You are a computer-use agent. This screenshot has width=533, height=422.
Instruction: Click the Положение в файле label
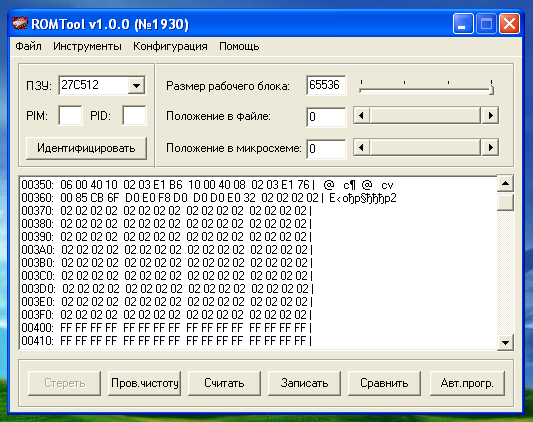click(x=218, y=116)
